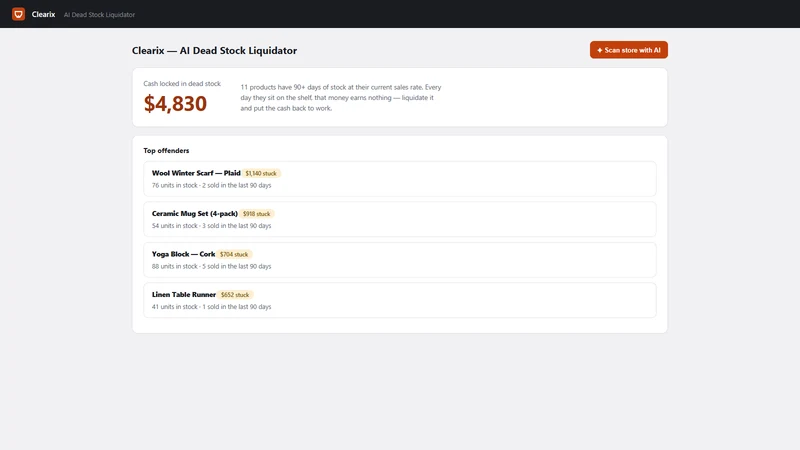
Task: Click the $1,140 stuck badge
Action: click(x=261, y=173)
